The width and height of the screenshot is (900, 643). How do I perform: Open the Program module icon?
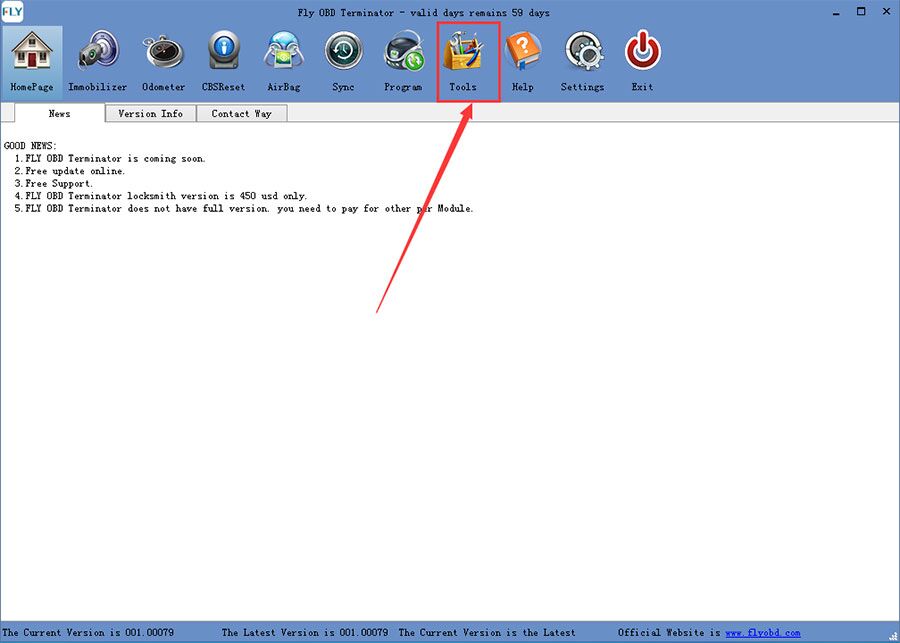[403, 56]
